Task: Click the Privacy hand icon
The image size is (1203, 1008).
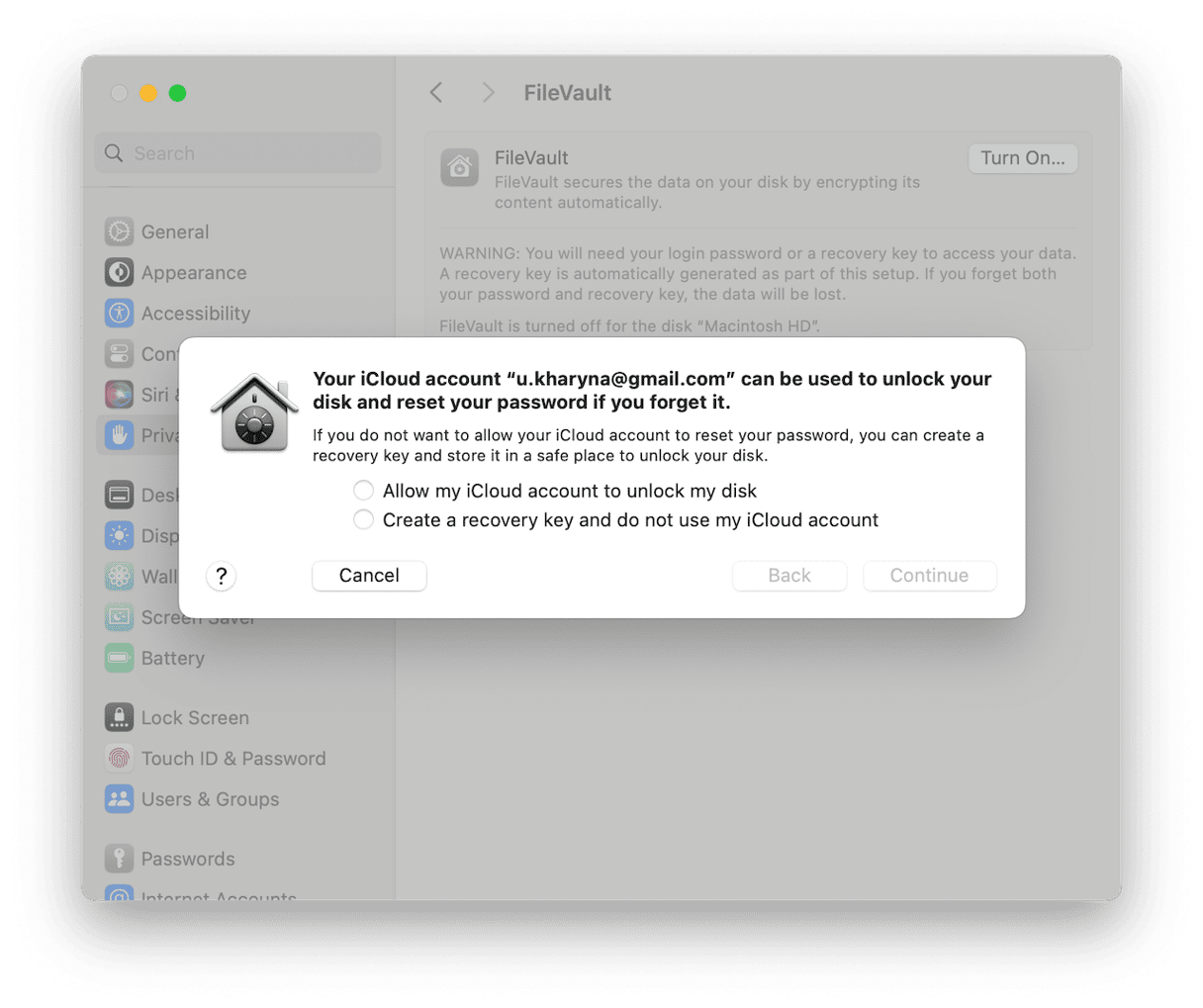Action: [119, 435]
